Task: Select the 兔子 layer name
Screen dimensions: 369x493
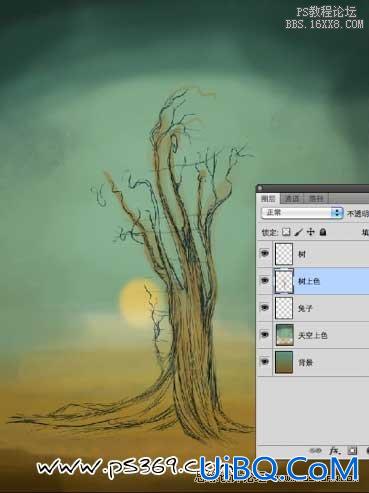Action: point(305,308)
